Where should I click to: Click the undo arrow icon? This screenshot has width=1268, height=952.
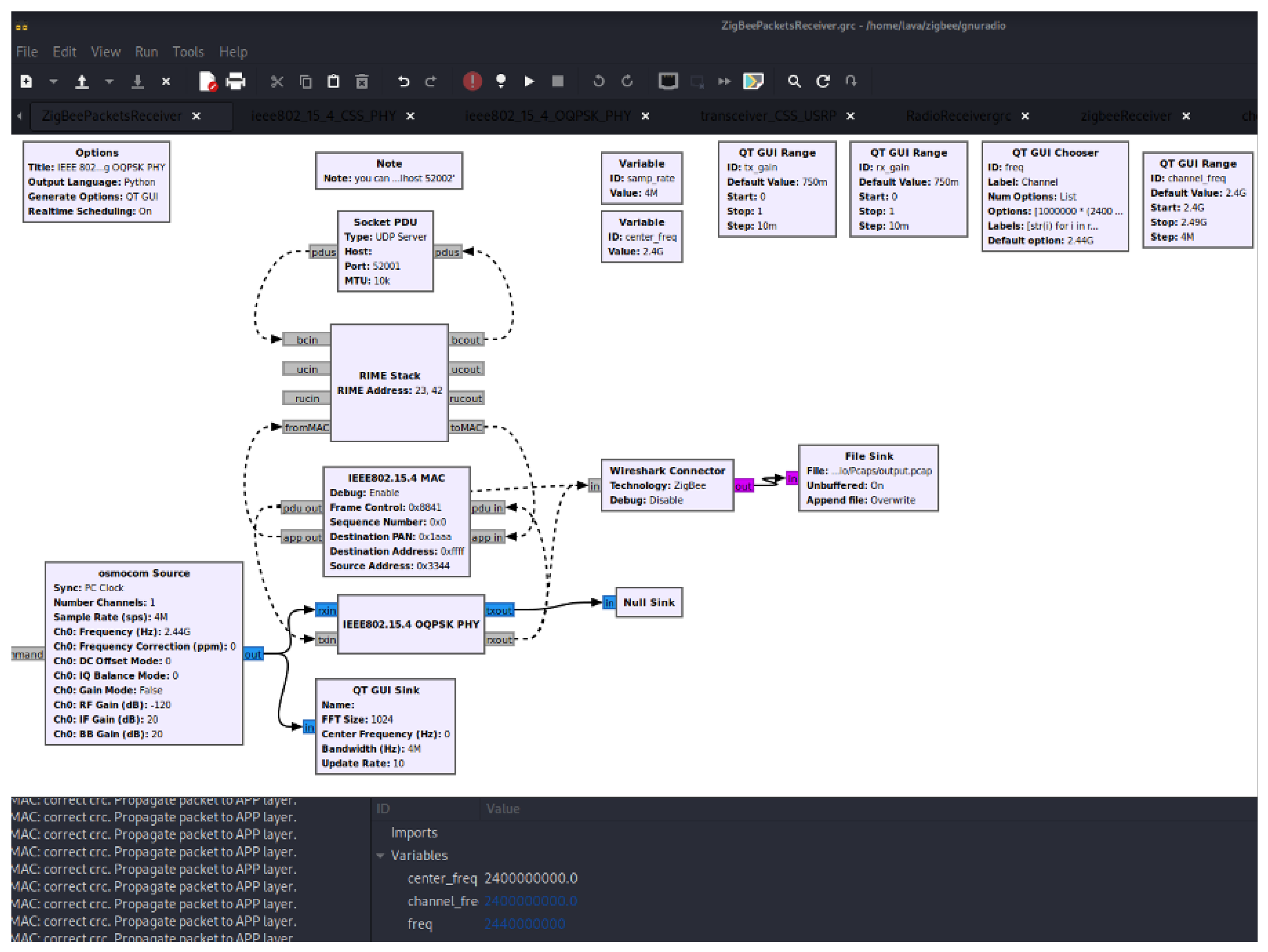coord(403,81)
